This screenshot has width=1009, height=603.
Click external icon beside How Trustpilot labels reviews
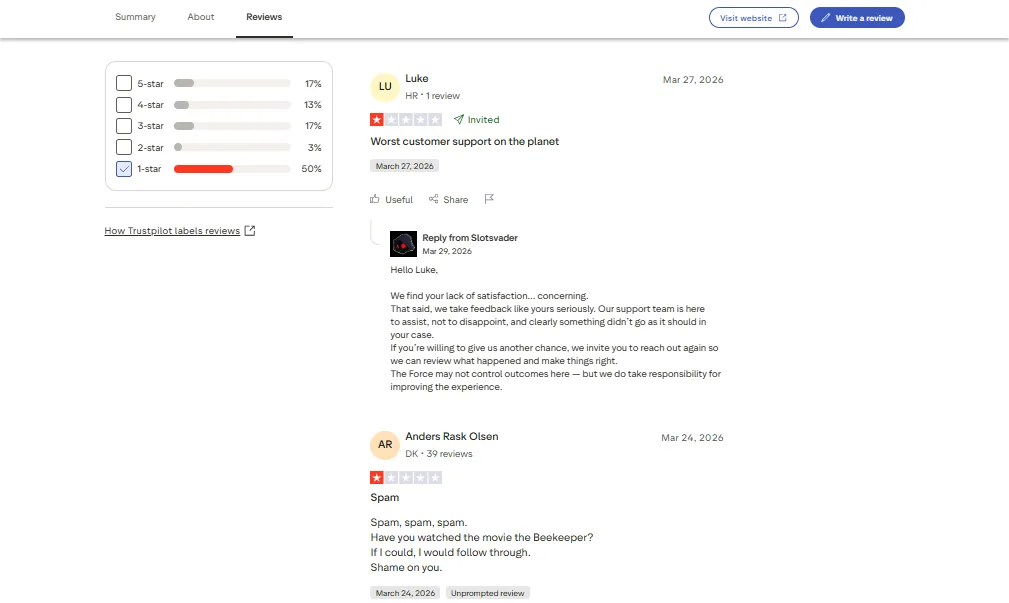(250, 230)
